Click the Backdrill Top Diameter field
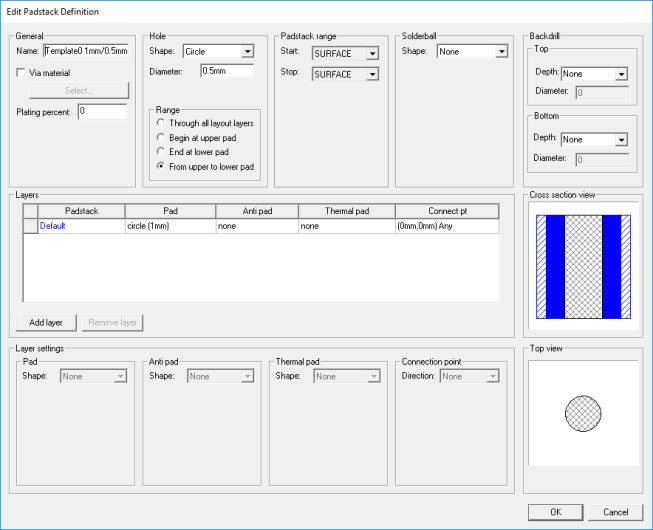Screen dimensions: 653x530 [602, 92]
